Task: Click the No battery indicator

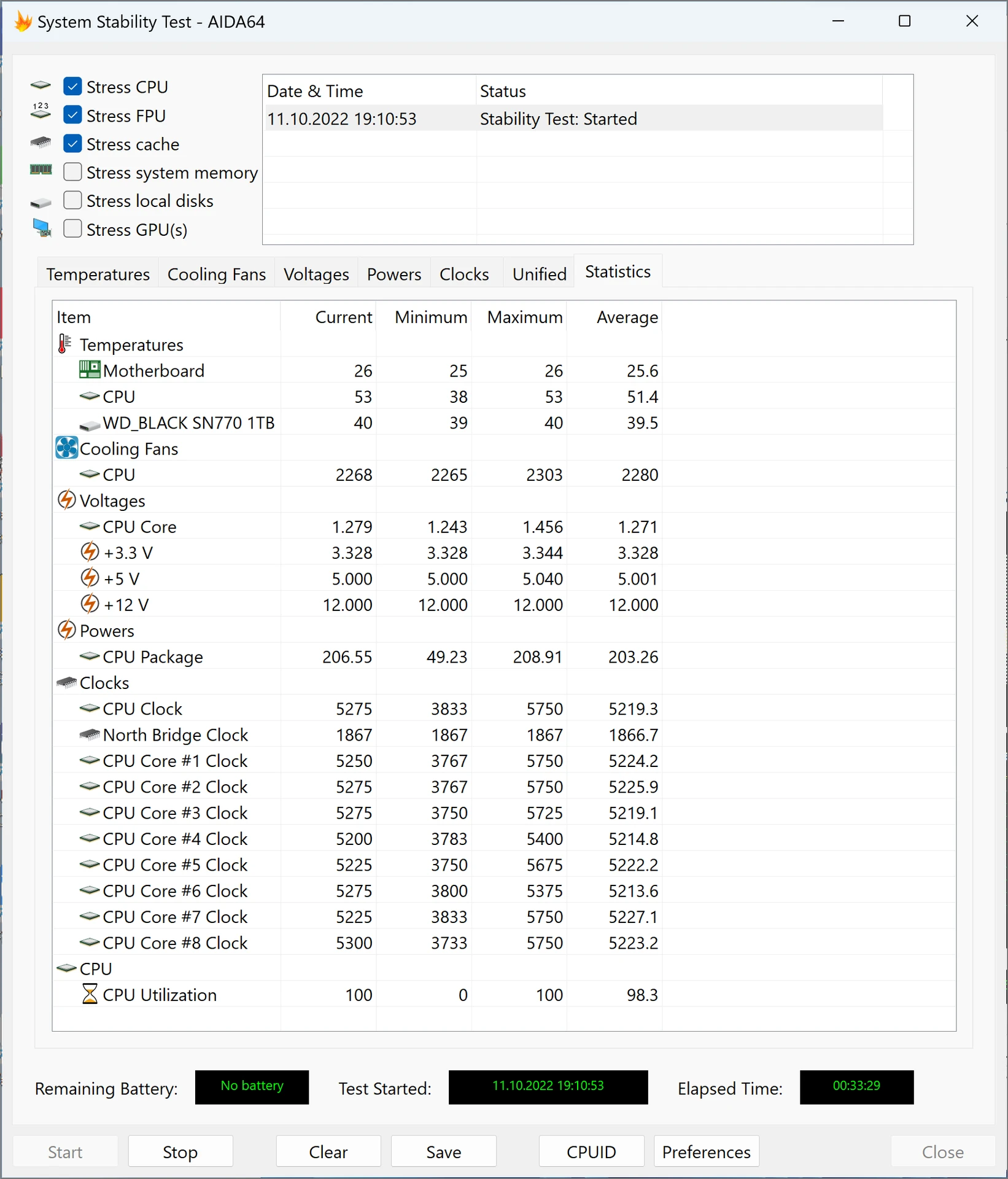Action: tap(252, 1086)
